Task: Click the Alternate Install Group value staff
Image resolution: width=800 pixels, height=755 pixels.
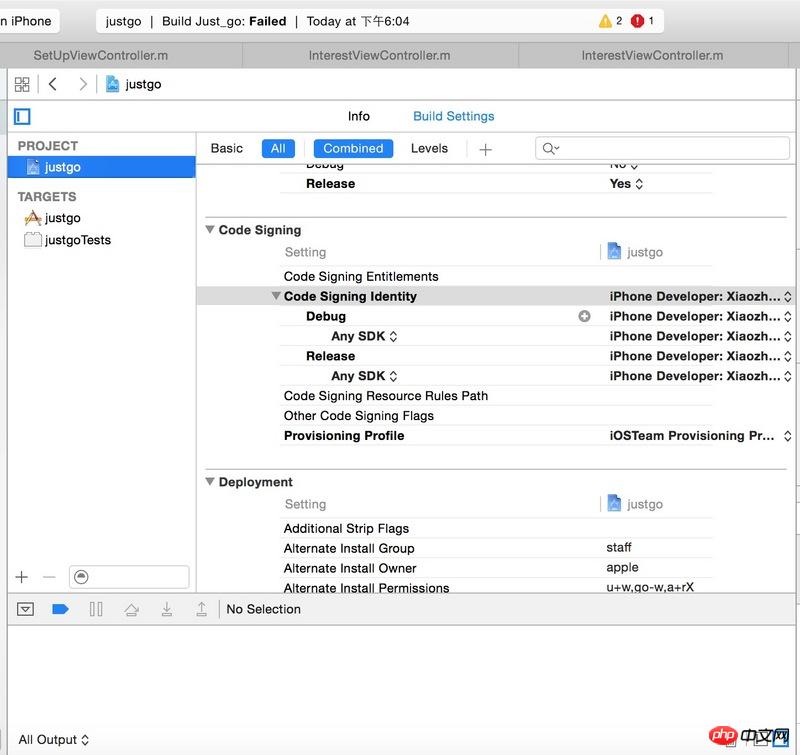Action: pyautogui.click(x=619, y=548)
